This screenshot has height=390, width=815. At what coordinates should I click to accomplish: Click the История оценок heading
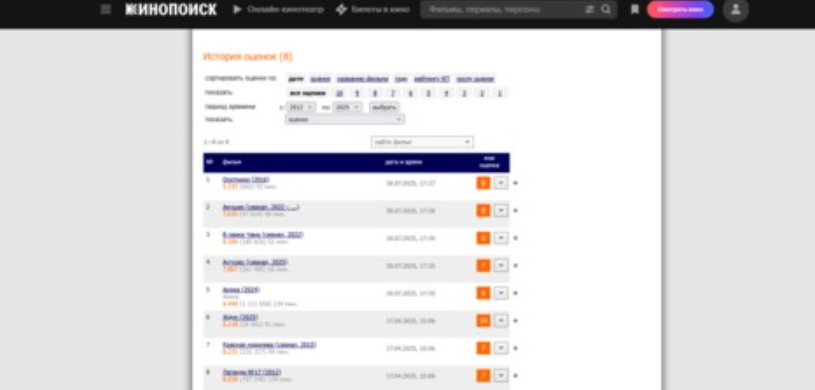tap(248, 57)
